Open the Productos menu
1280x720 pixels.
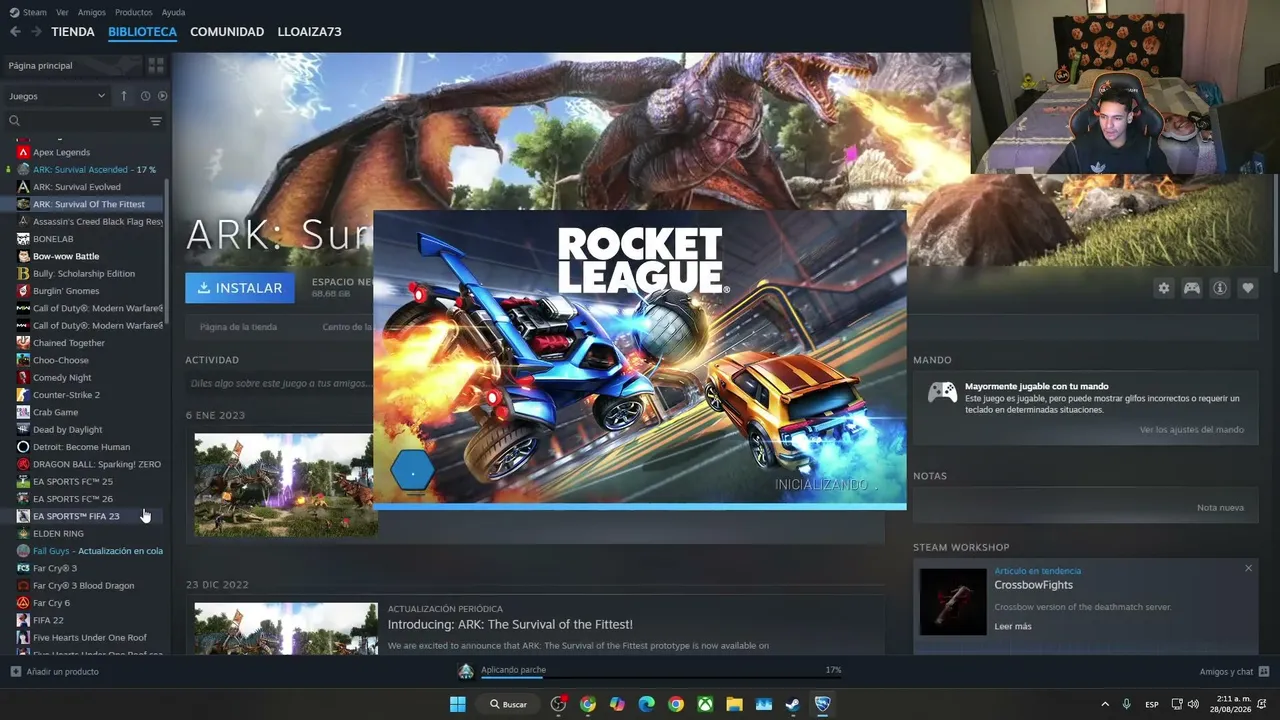pos(133,12)
